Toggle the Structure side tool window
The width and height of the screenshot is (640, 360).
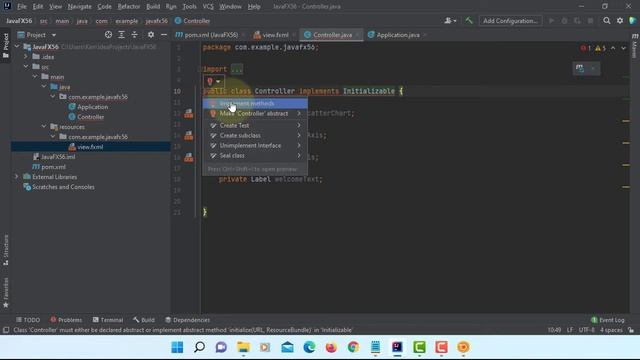click(x=6, y=250)
